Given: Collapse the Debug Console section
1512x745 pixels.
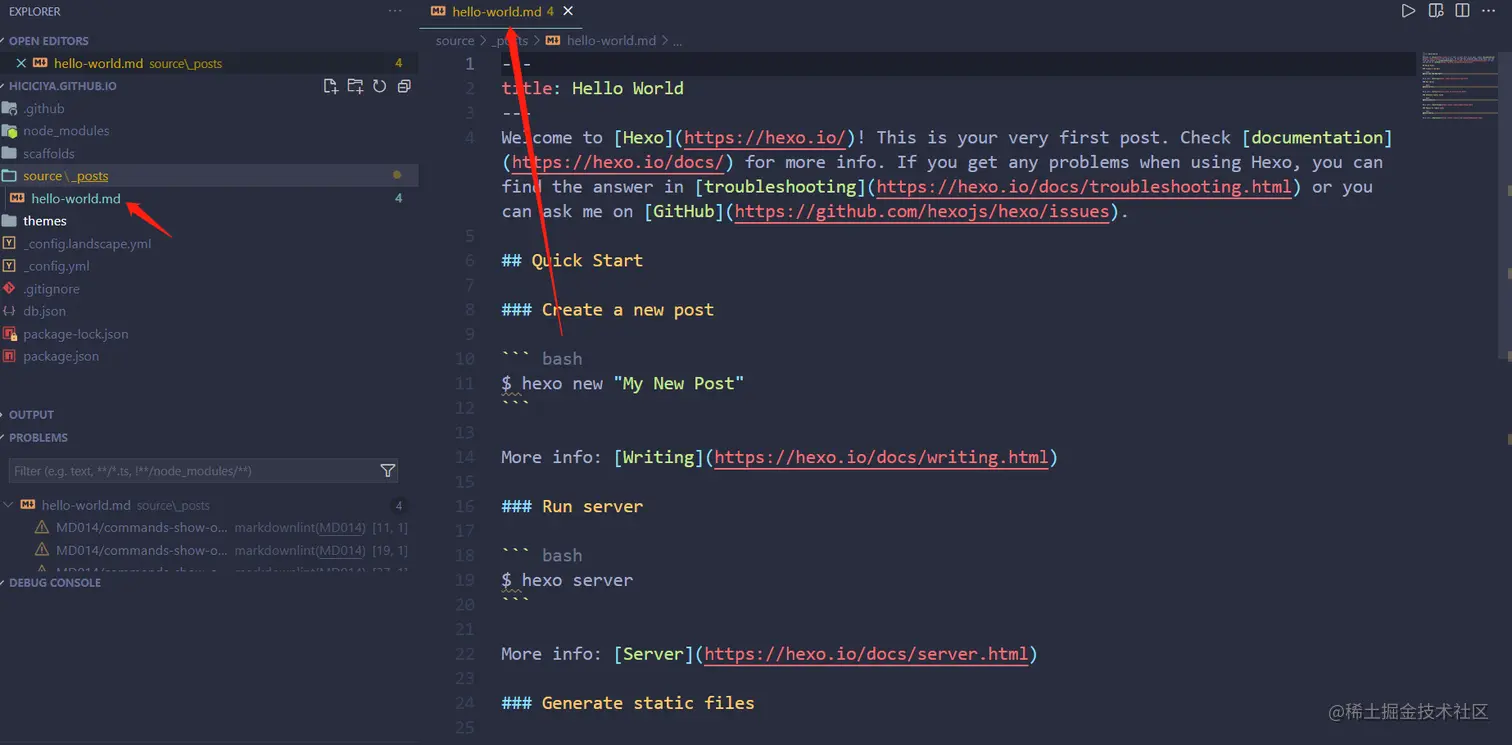Looking at the screenshot, I should coord(55,583).
